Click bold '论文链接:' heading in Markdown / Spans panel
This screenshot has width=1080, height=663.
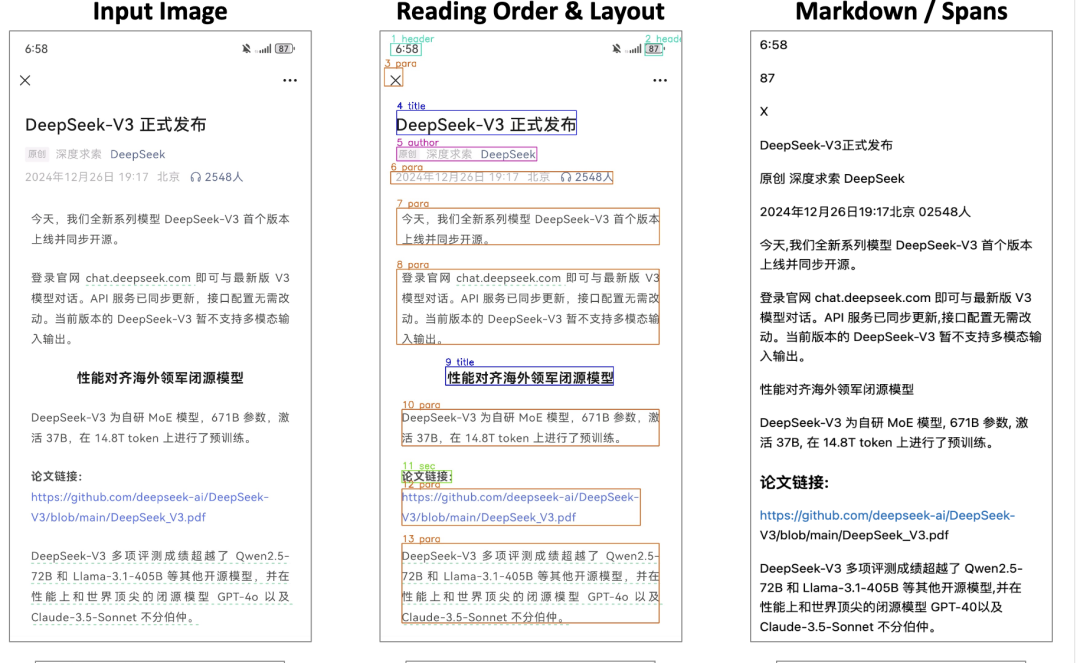[794, 483]
